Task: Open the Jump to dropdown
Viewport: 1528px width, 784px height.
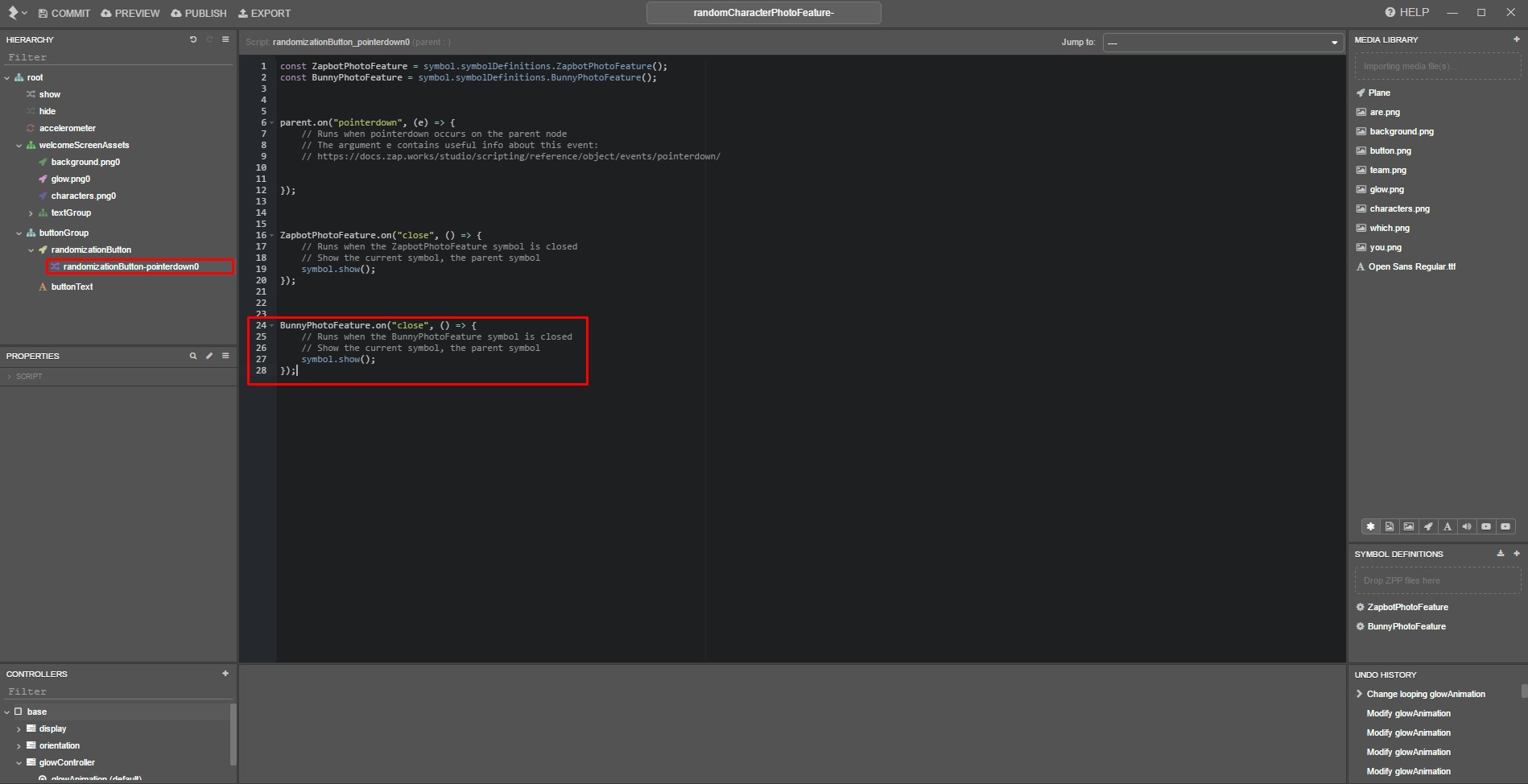Action: tap(1223, 43)
